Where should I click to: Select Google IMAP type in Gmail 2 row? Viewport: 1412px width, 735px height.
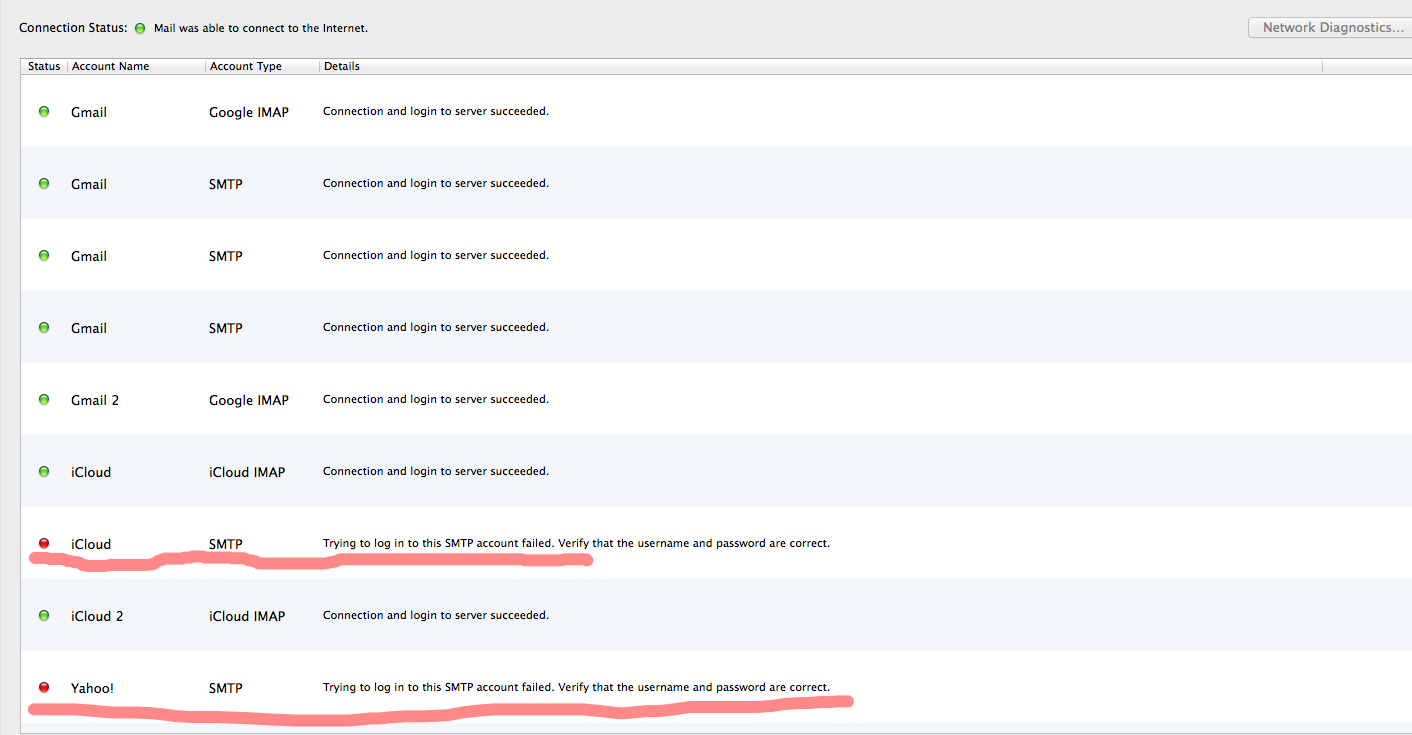249,400
